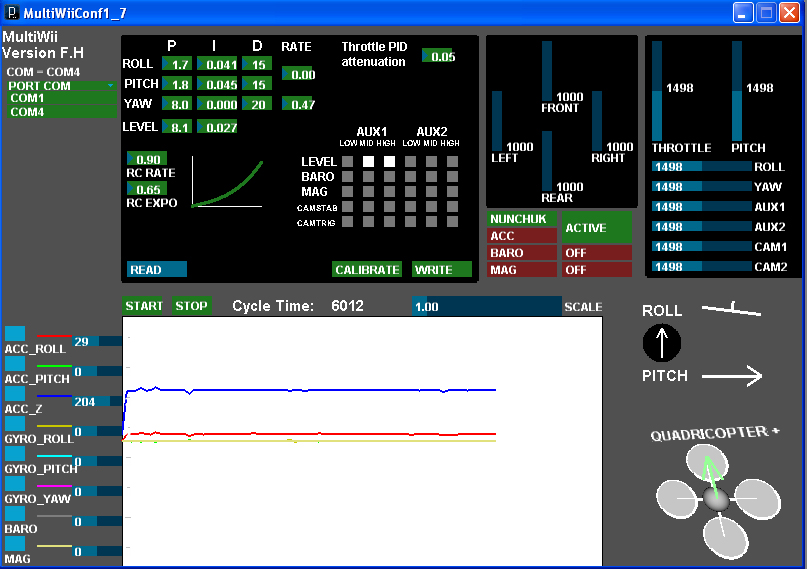Click the ROLL D value 15
Image resolution: width=807 pixels, height=569 pixels.
pyautogui.click(x=257, y=64)
